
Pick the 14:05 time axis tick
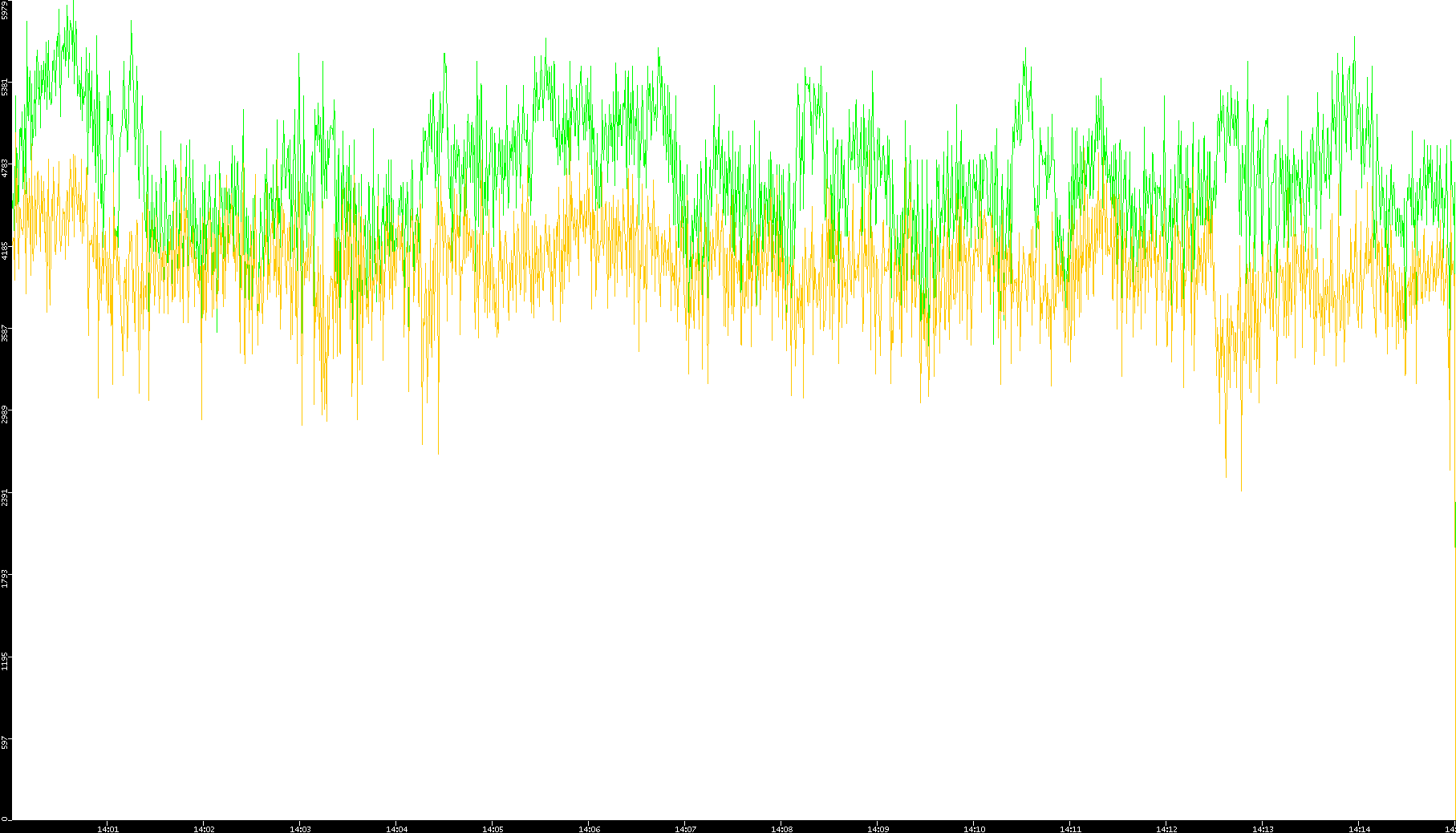(x=493, y=829)
